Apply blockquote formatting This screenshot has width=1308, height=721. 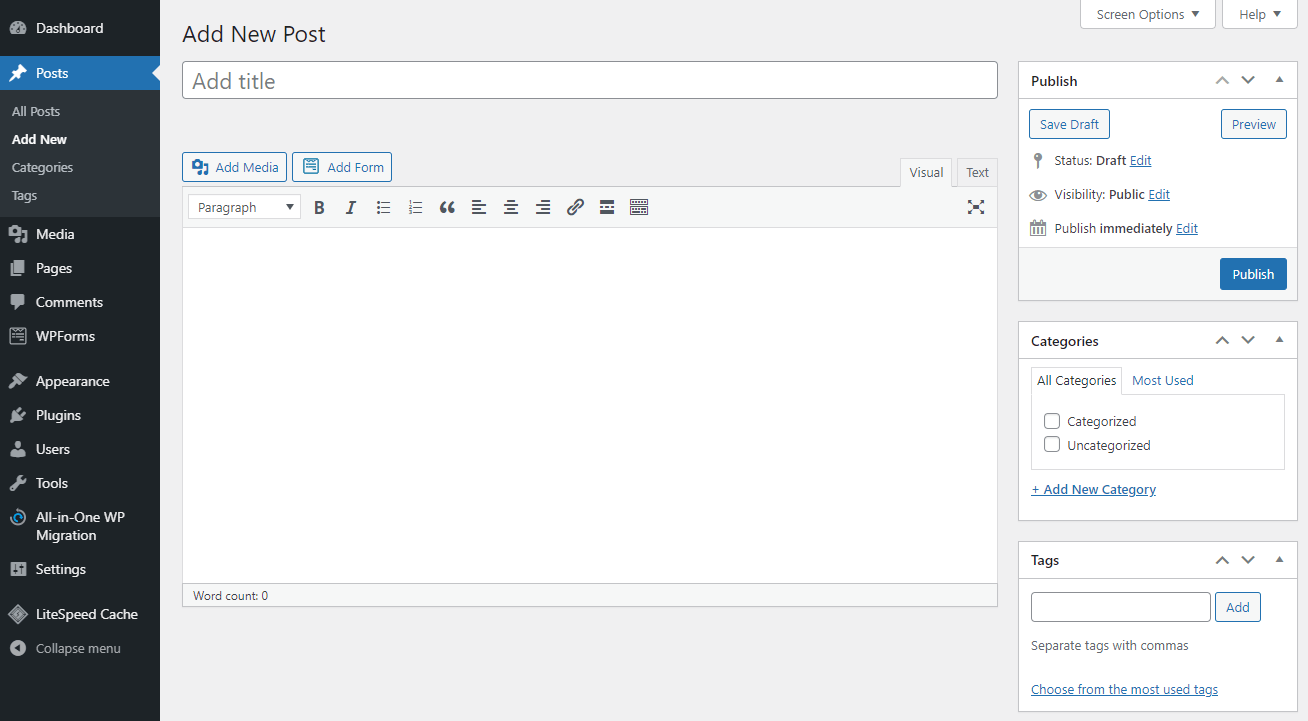point(447,207)
